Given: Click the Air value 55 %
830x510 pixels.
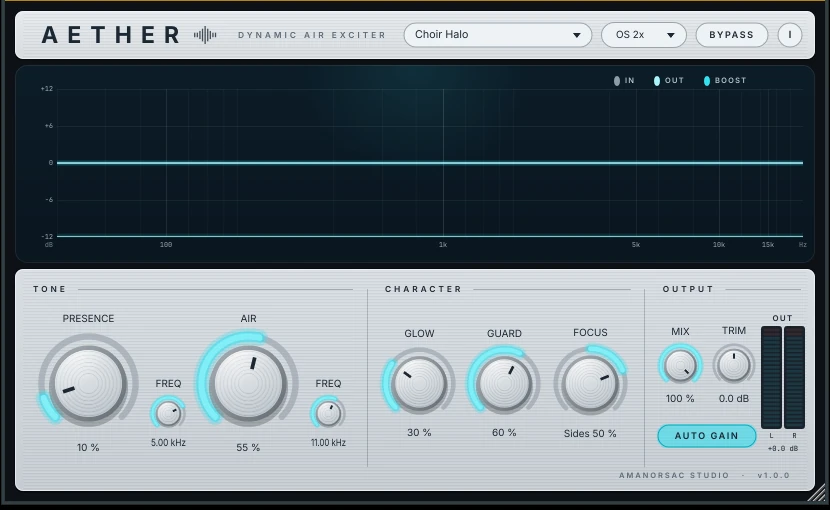Looking at the screenshot, I should [x=248, y=448].
